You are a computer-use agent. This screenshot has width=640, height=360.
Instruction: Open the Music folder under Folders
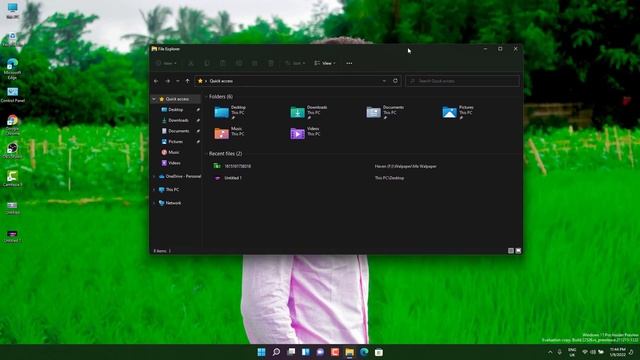(229, 133)
